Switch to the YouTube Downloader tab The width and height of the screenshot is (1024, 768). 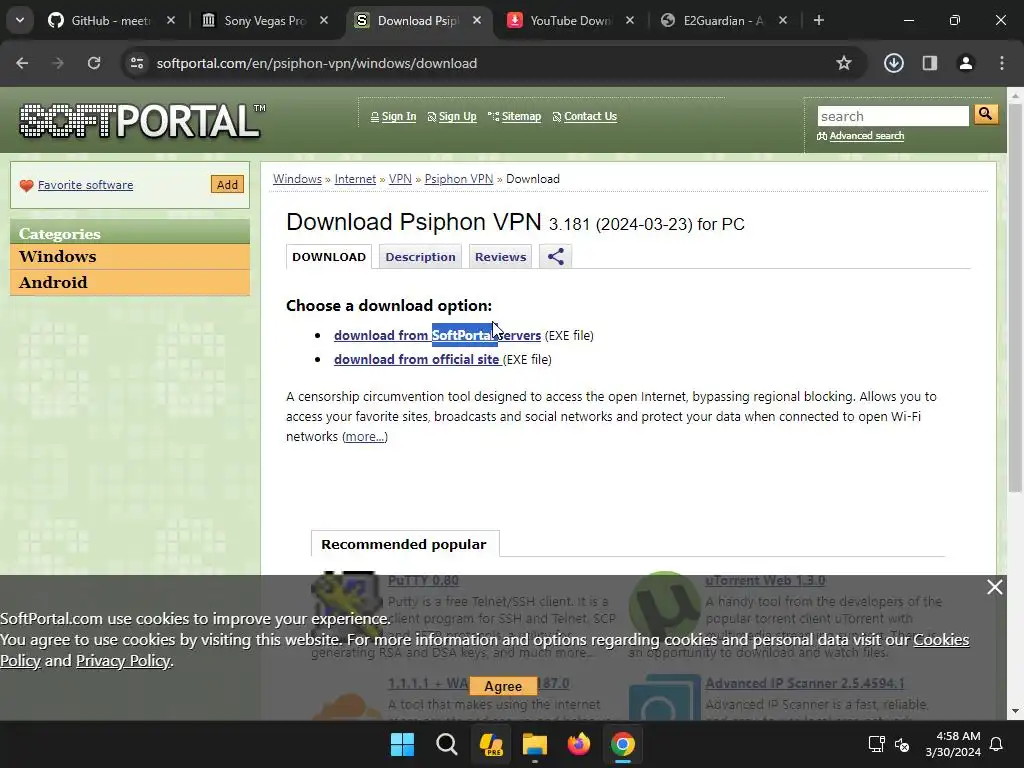571,20
